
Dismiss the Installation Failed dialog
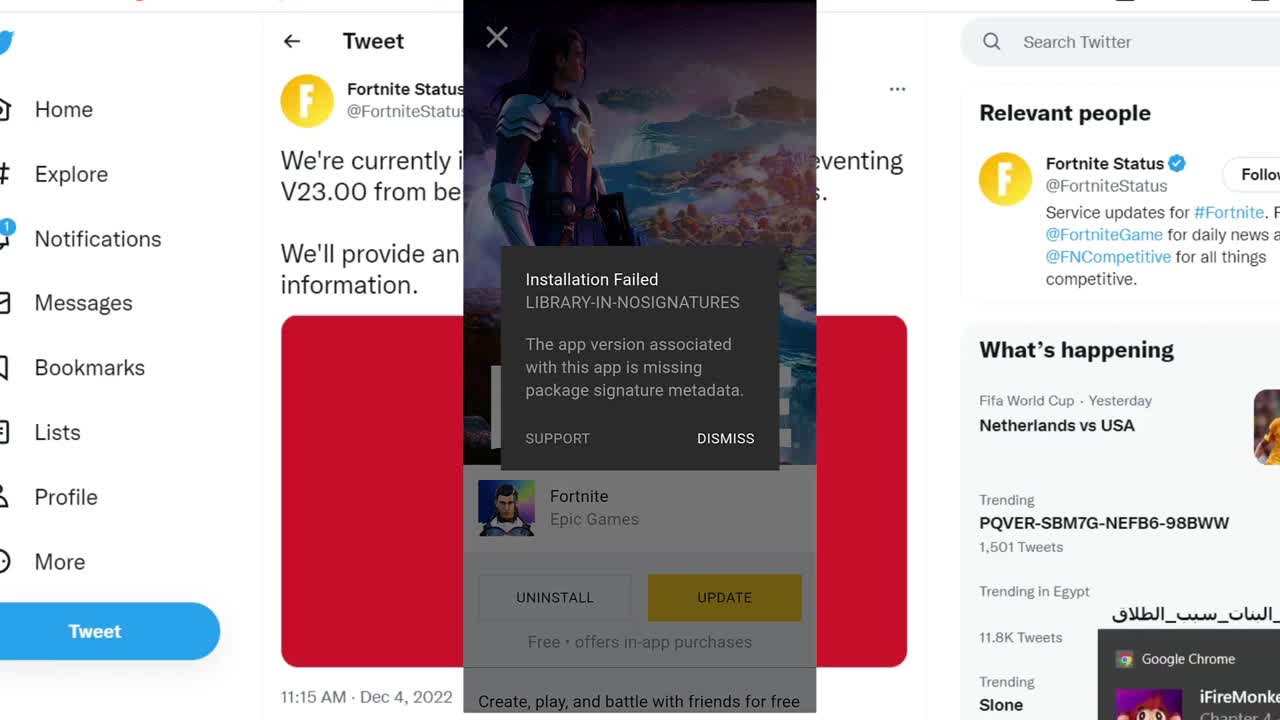click(725, 438)
